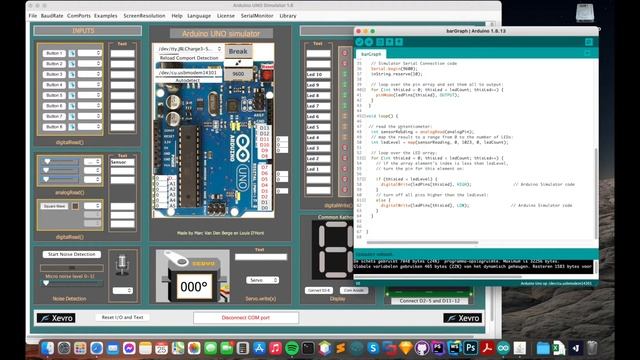640x360 pixels.
Task: Open the COM port dropdown above Reload Comport Detection
Action: click(x=189, y=49)
